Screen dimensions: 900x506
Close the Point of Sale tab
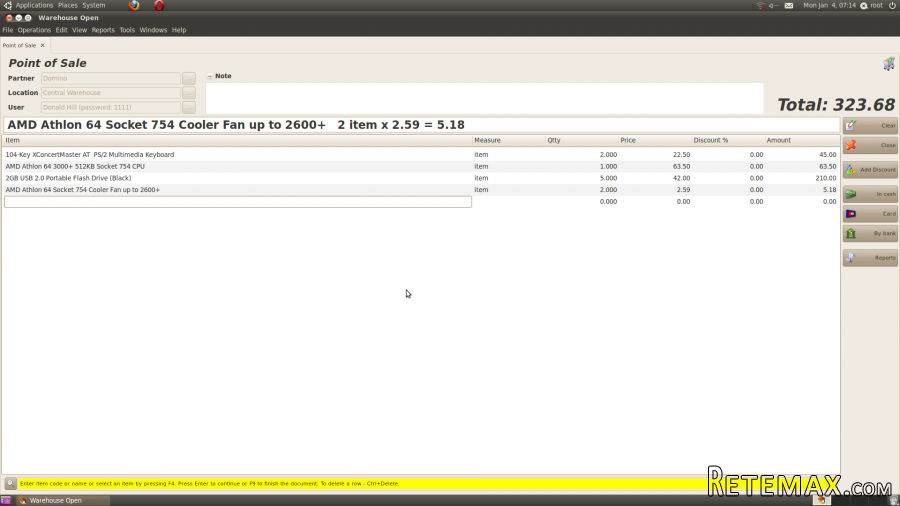pyautogui.click(x=42, y=45)
